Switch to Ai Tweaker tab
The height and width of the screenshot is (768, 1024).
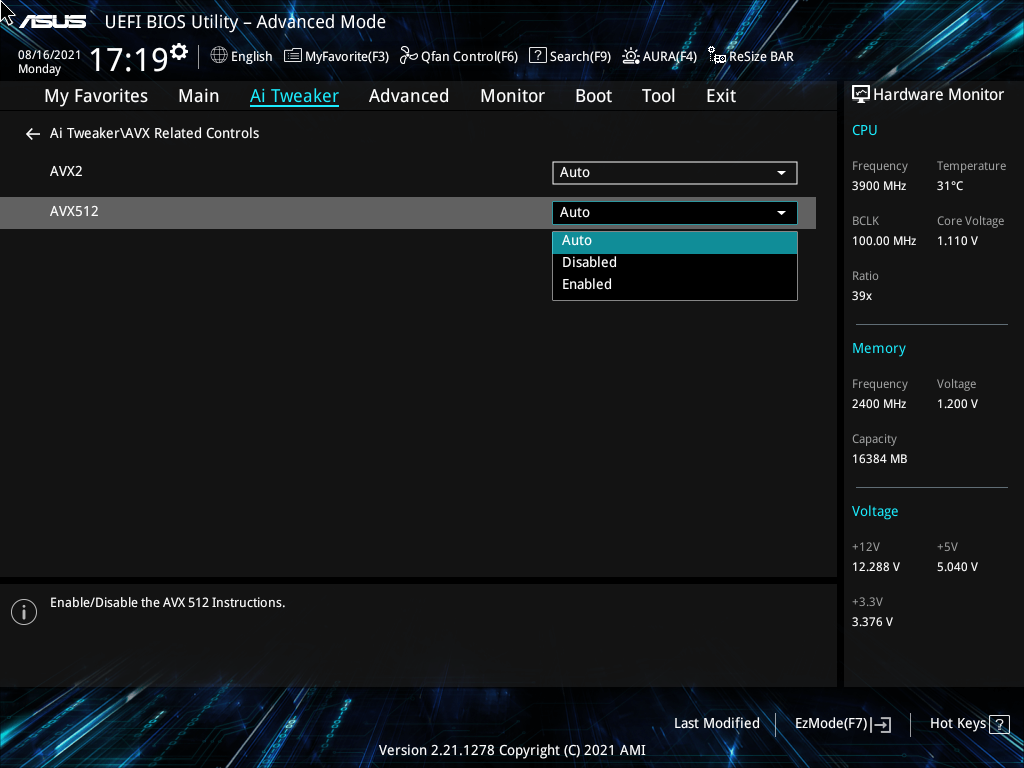pos(294,96)
